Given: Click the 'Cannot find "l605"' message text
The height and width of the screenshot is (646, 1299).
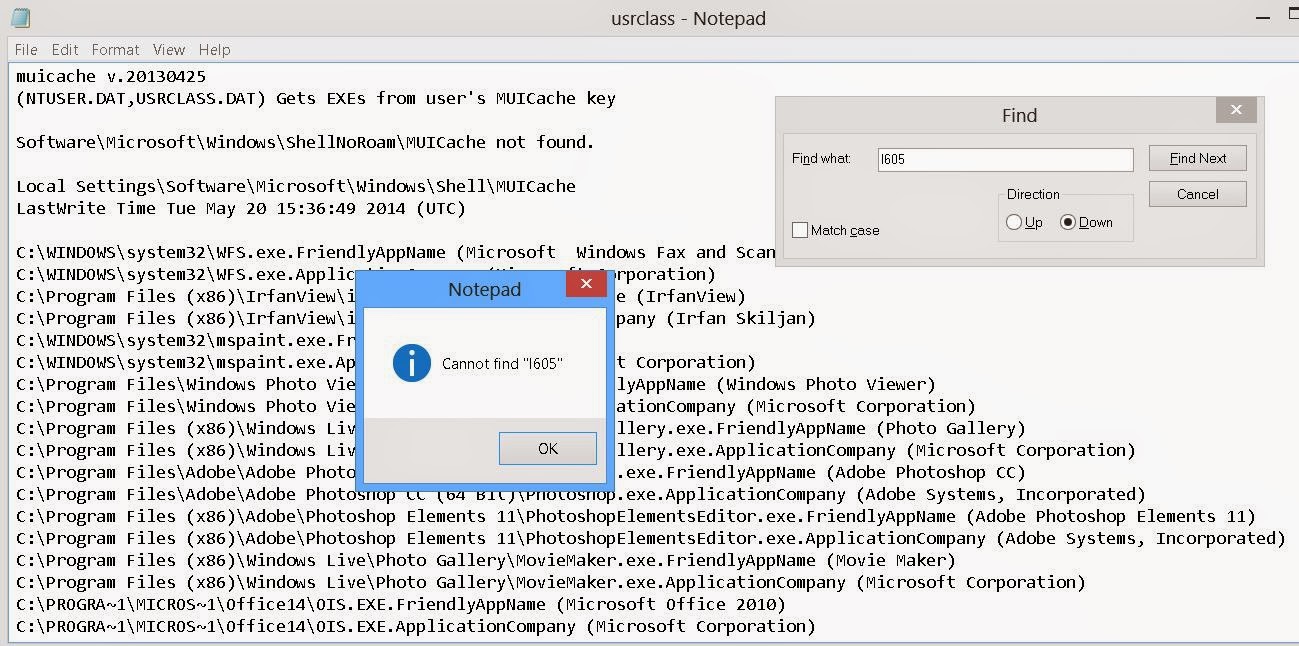Looking at the screenshot, I should [x=502, y=364].
